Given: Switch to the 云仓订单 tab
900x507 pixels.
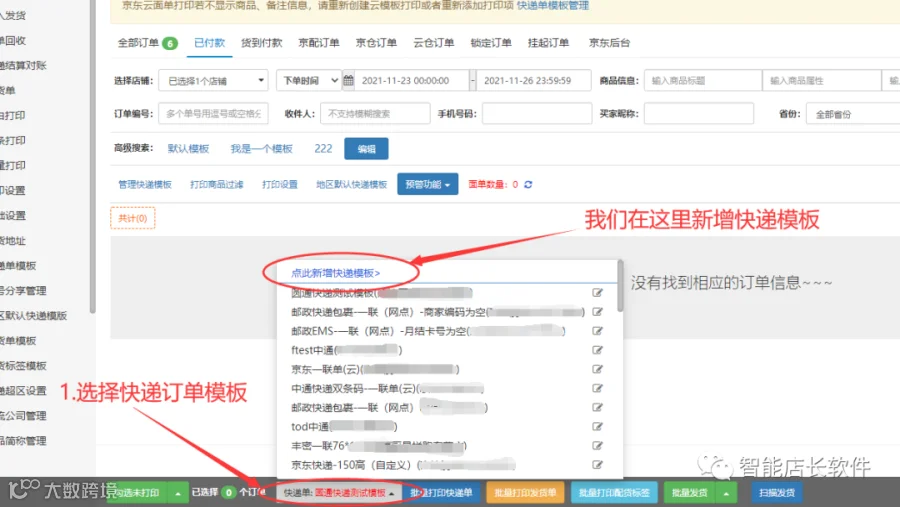Looking at the screenshot, I should (433, 43).
